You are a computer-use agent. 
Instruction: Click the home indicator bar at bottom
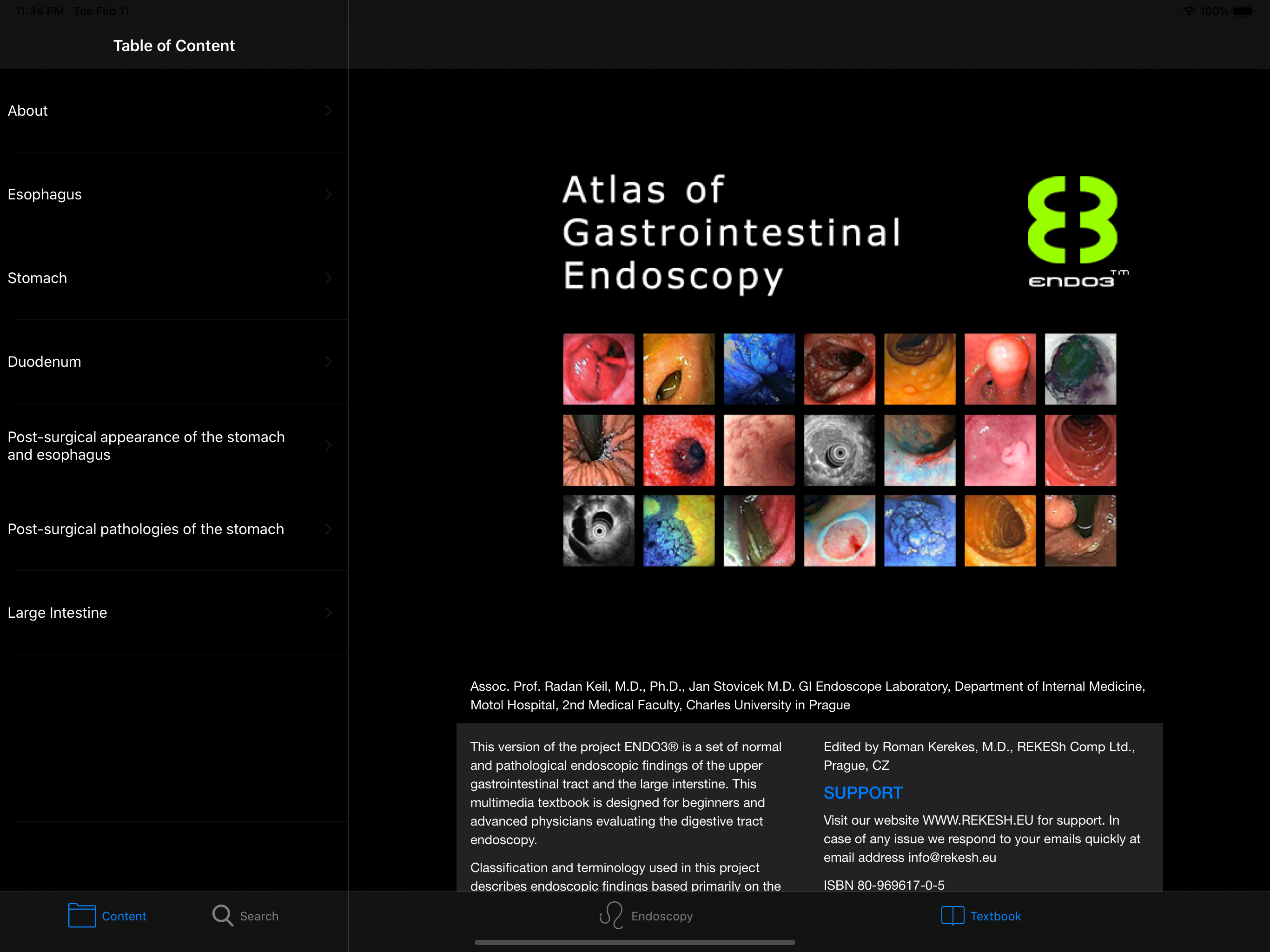(635, 942)
